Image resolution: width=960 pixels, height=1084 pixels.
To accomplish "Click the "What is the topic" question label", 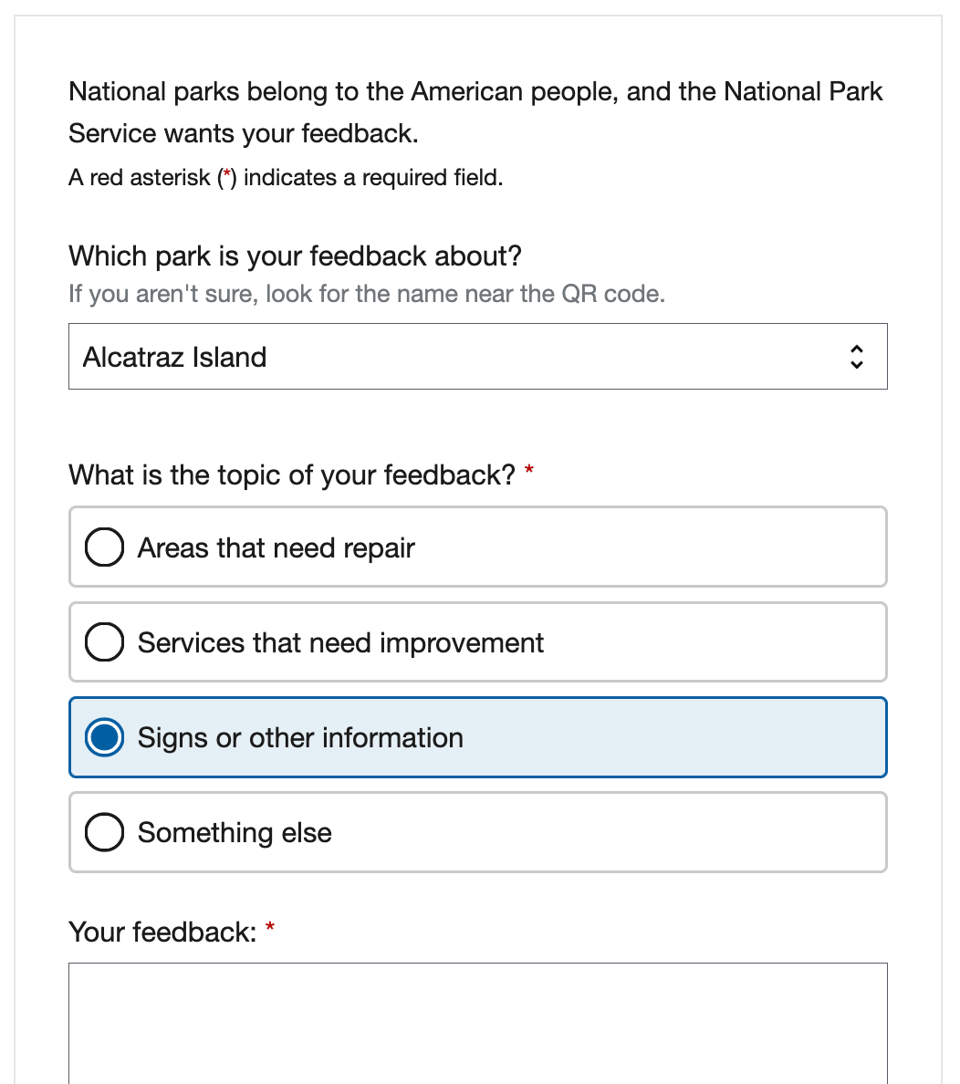I will pyautogui.click(x=292, y=475).
